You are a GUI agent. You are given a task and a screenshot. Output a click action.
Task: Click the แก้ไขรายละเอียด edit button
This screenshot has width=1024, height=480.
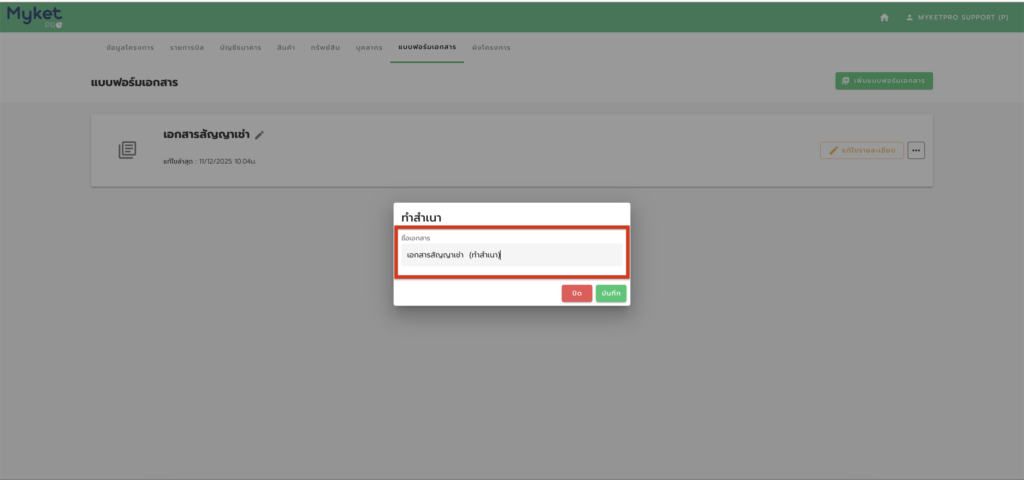pyautogui.click(x=861, y=150)
